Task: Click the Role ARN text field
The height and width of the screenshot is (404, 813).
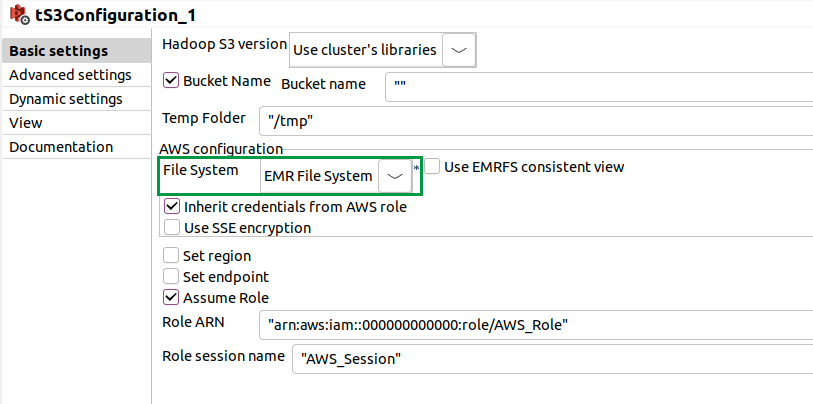Action: (536, 325)
